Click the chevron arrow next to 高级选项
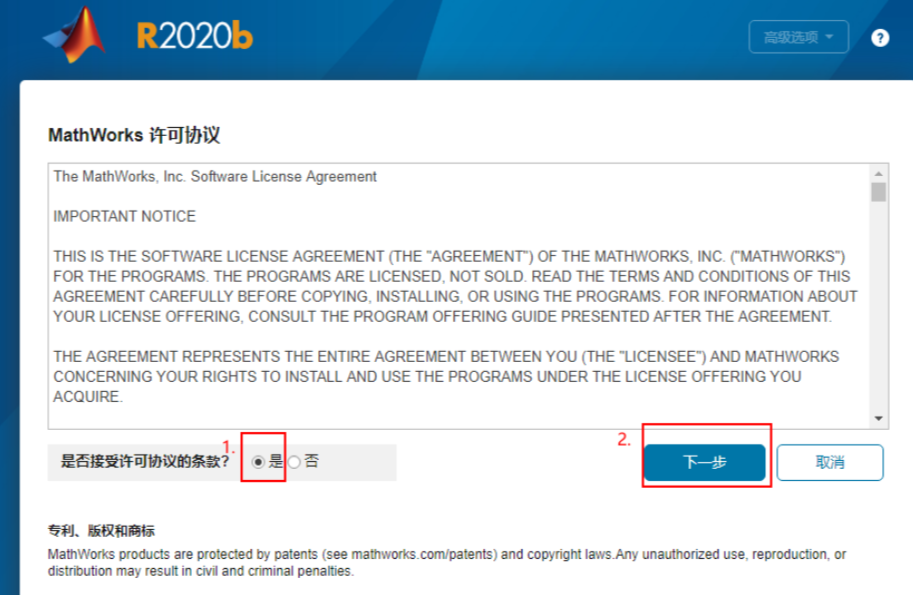913x595 pixels. (827, 37)
